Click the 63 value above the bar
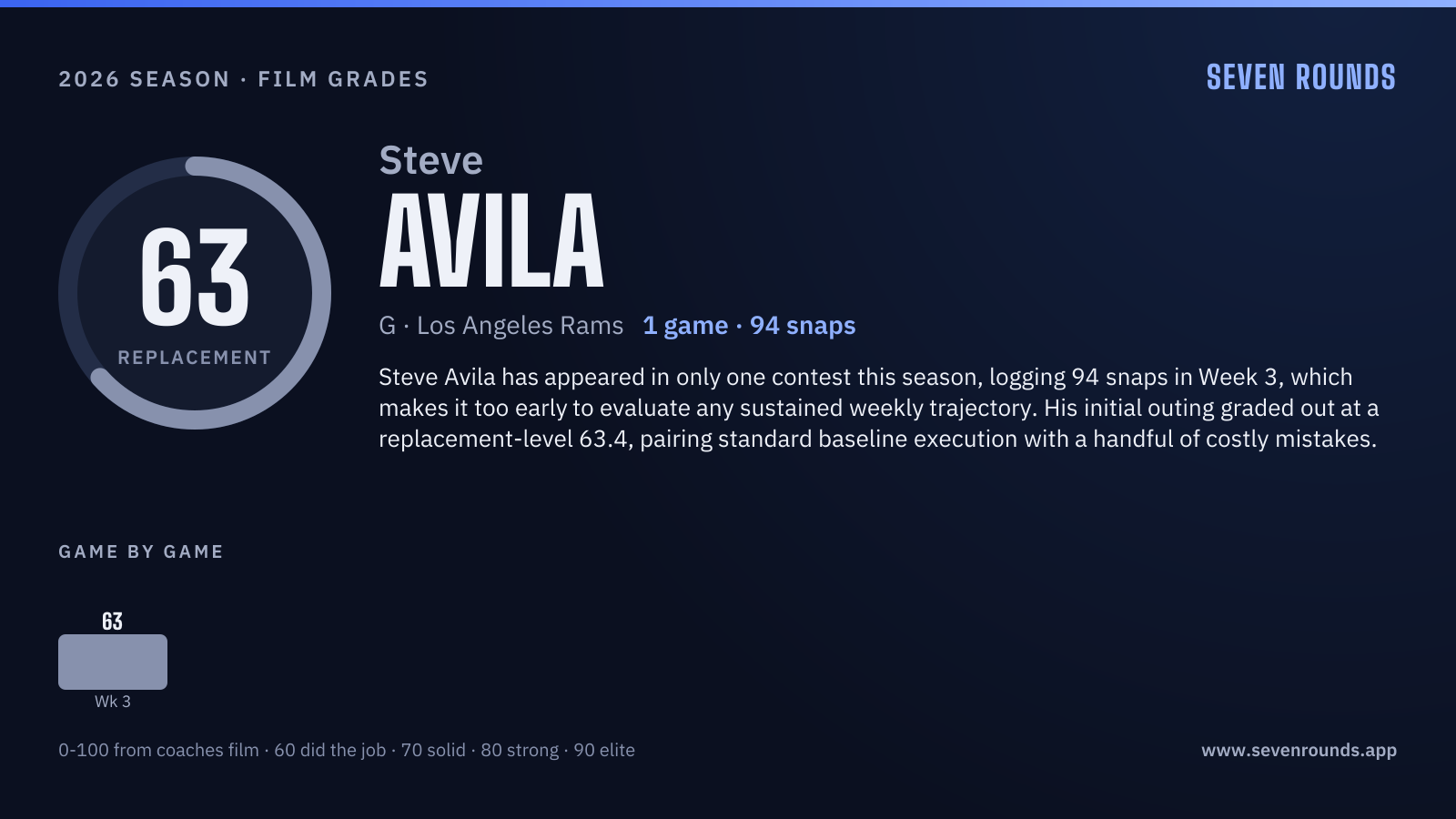This screenshot has width=1456, height=819. 113,622
